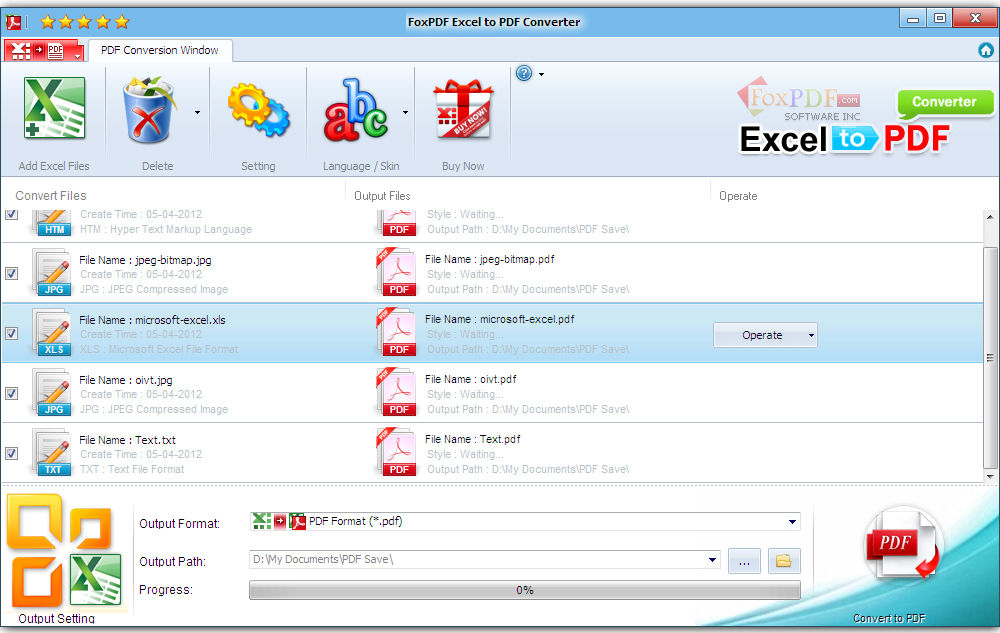Click the file list vertical scrollbar thumb

click(x=990, y=357)
